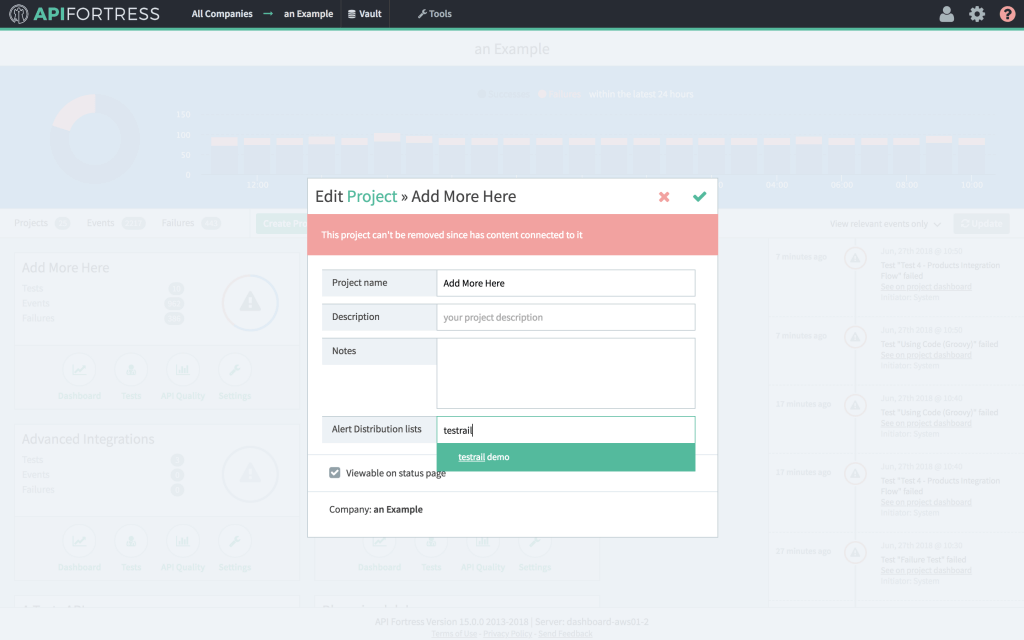1024x640 pixels.
Task: Switch to the All Companies view
Action: (222, 14)
